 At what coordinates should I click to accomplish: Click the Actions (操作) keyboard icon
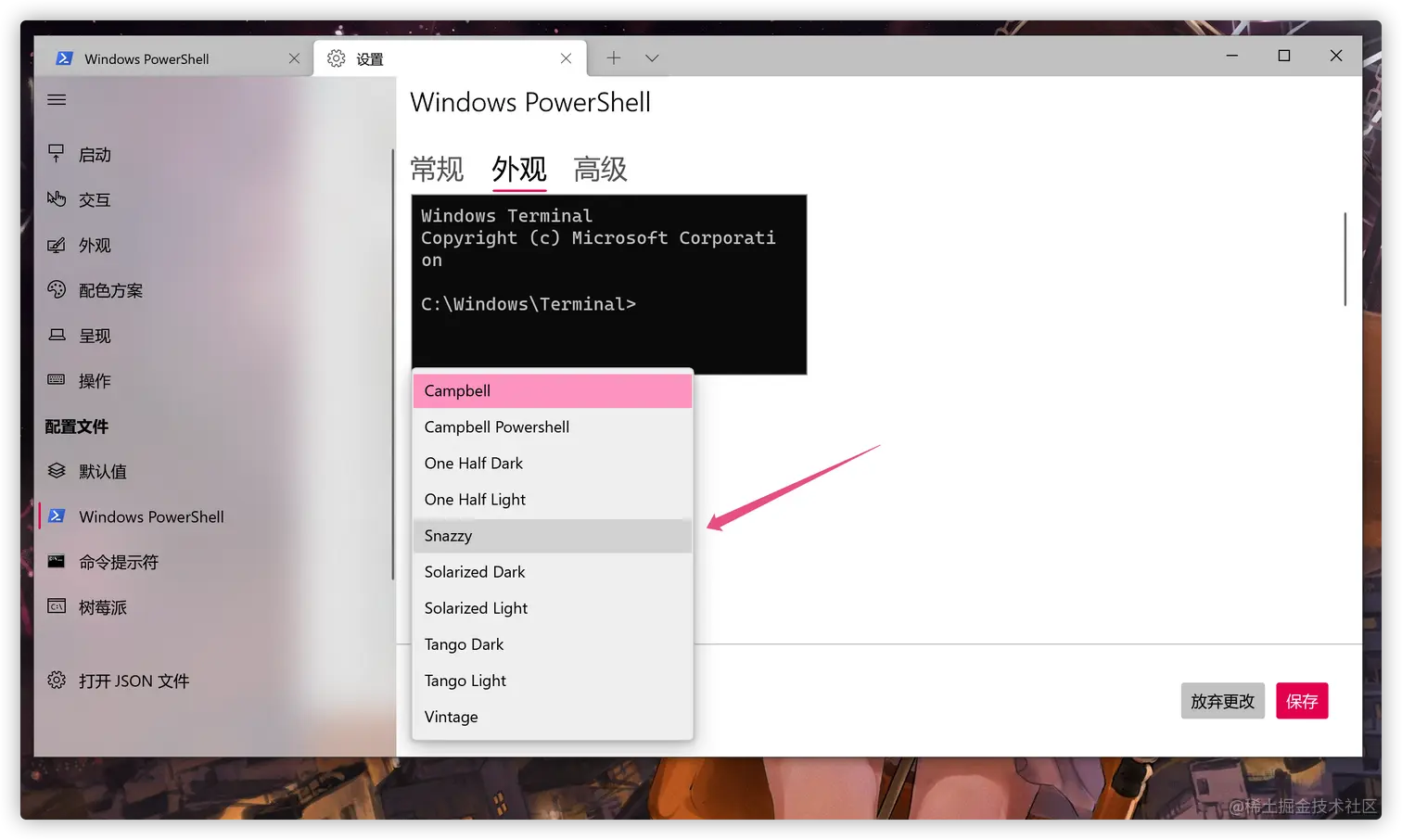point(57,380)
